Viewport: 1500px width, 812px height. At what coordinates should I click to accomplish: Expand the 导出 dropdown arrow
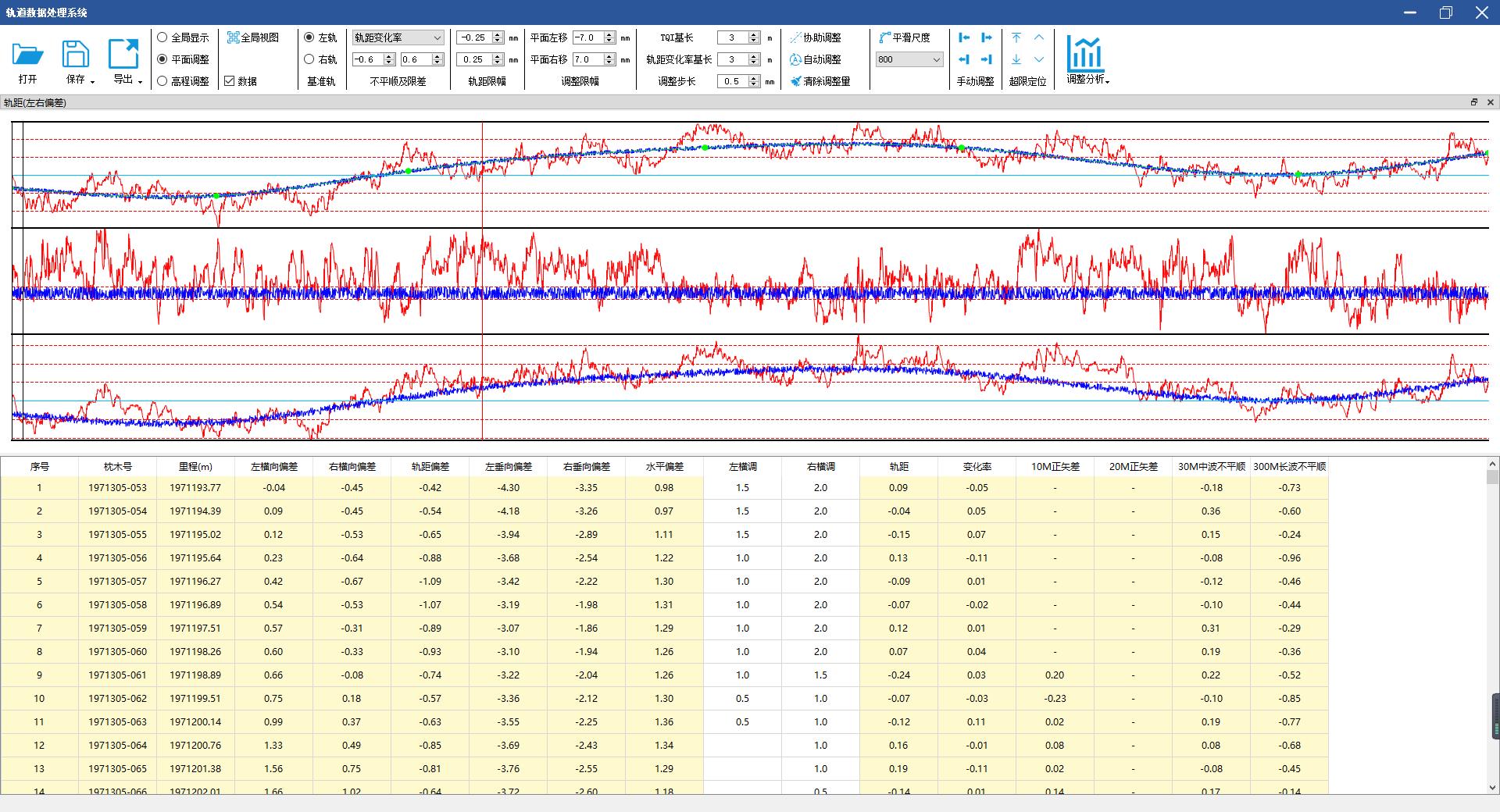click(140, 81)
